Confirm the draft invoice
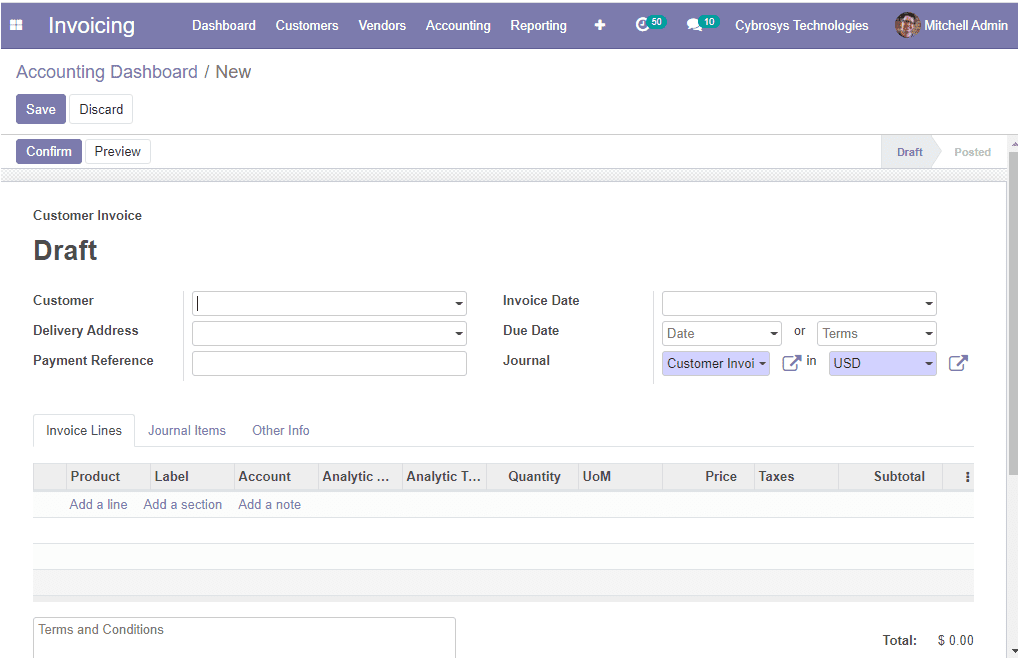 49,151
